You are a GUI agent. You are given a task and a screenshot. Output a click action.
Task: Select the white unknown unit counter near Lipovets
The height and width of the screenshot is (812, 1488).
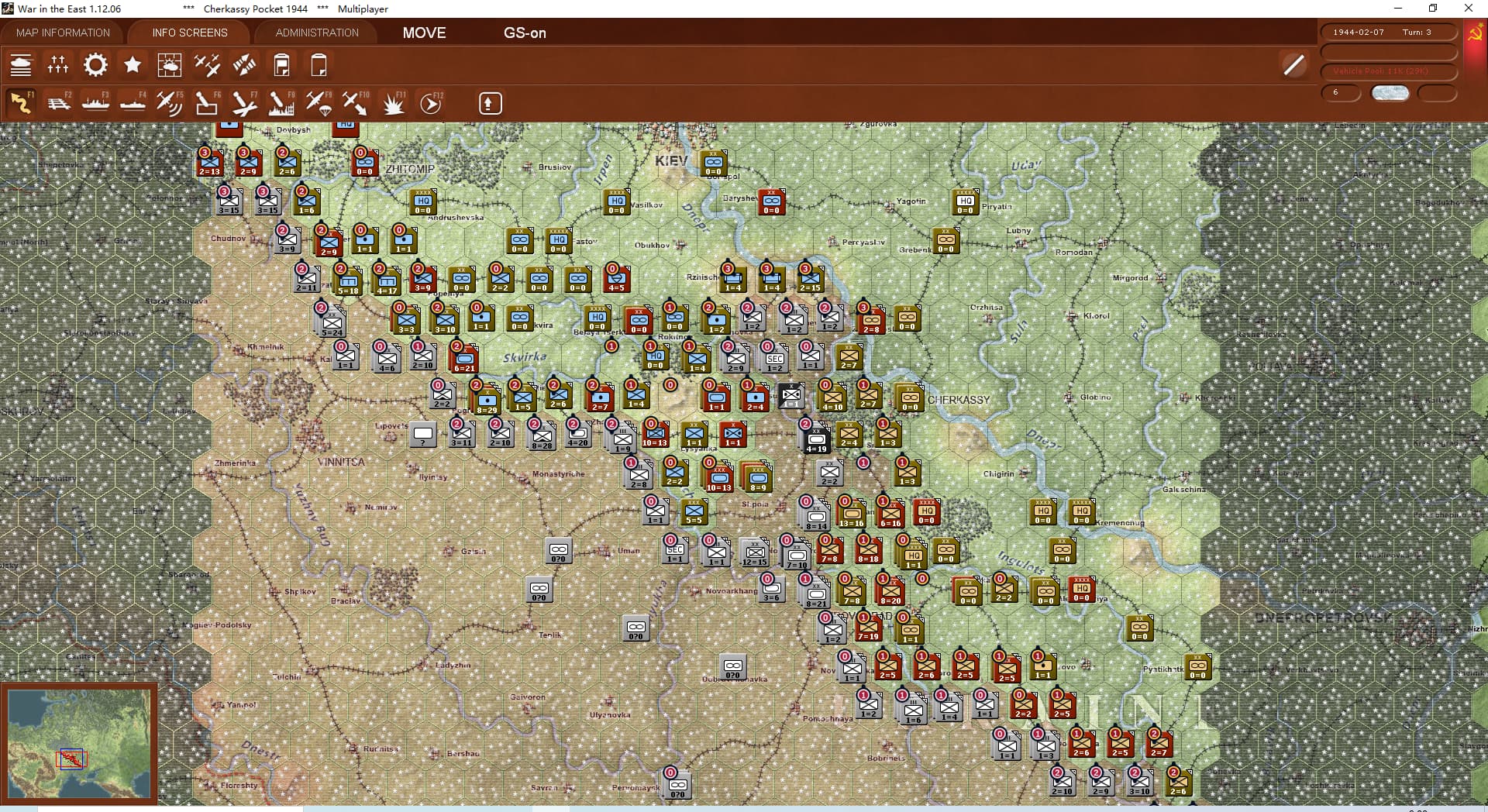(423, 435)
